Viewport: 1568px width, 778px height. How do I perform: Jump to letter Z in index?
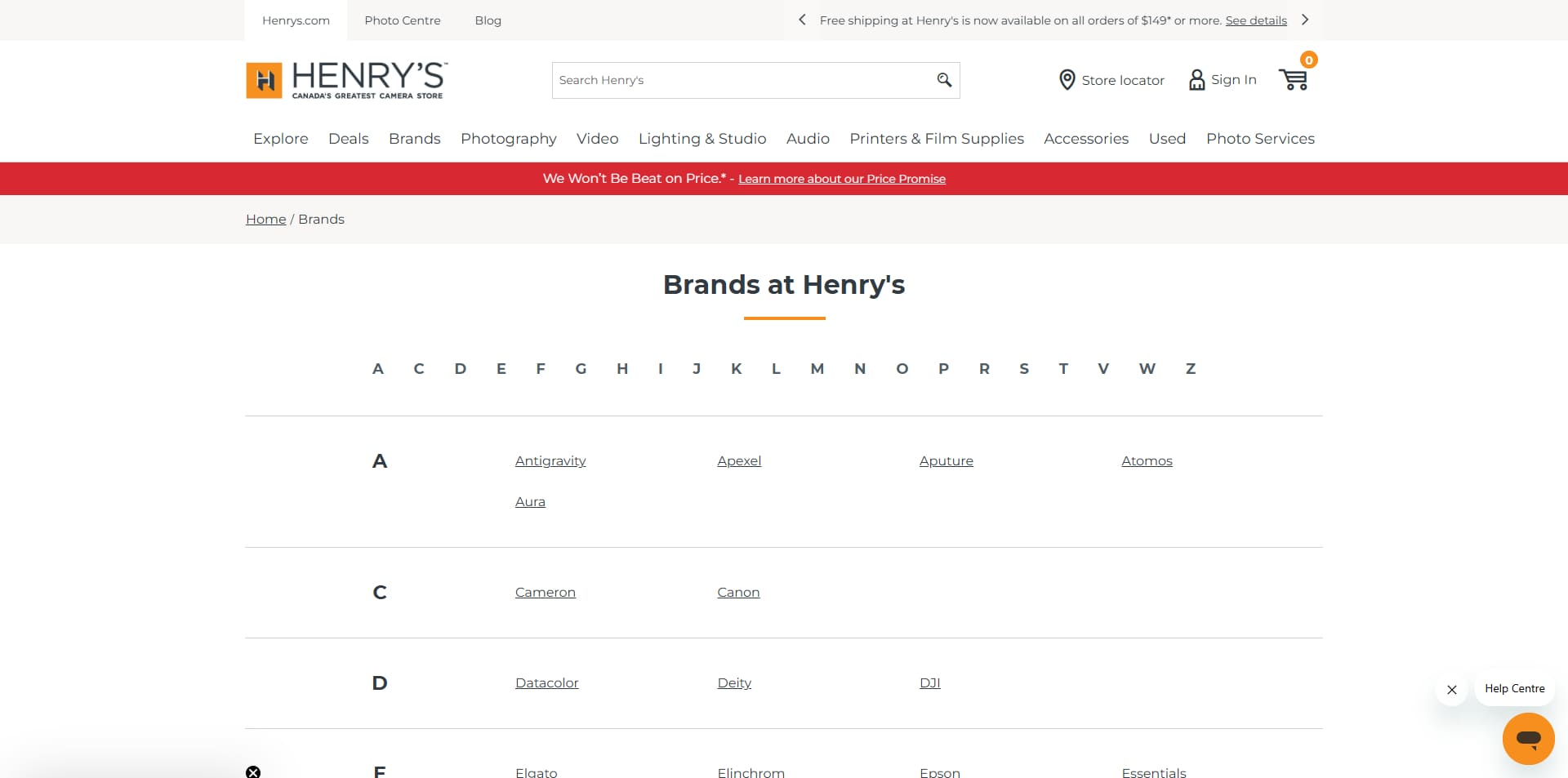[x=1191, y=369]
